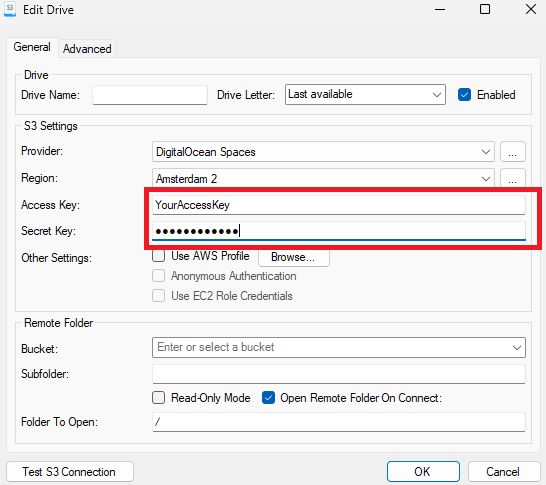The height and width of the screenshot is (485, 546).
Task: Focus the Drive Name input field
Action: (x=150, y=95)
